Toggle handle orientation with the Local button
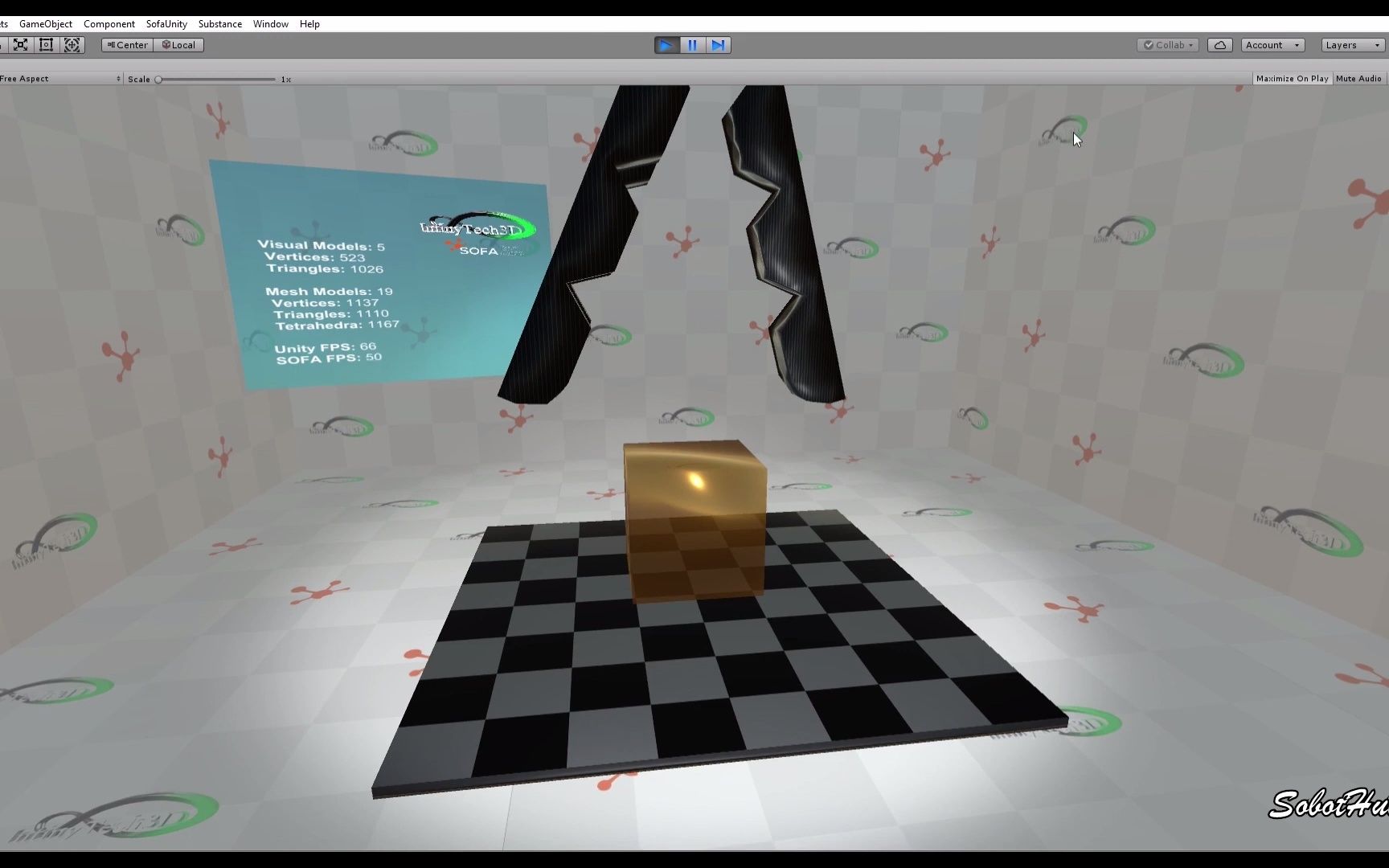 click(178, 45)
